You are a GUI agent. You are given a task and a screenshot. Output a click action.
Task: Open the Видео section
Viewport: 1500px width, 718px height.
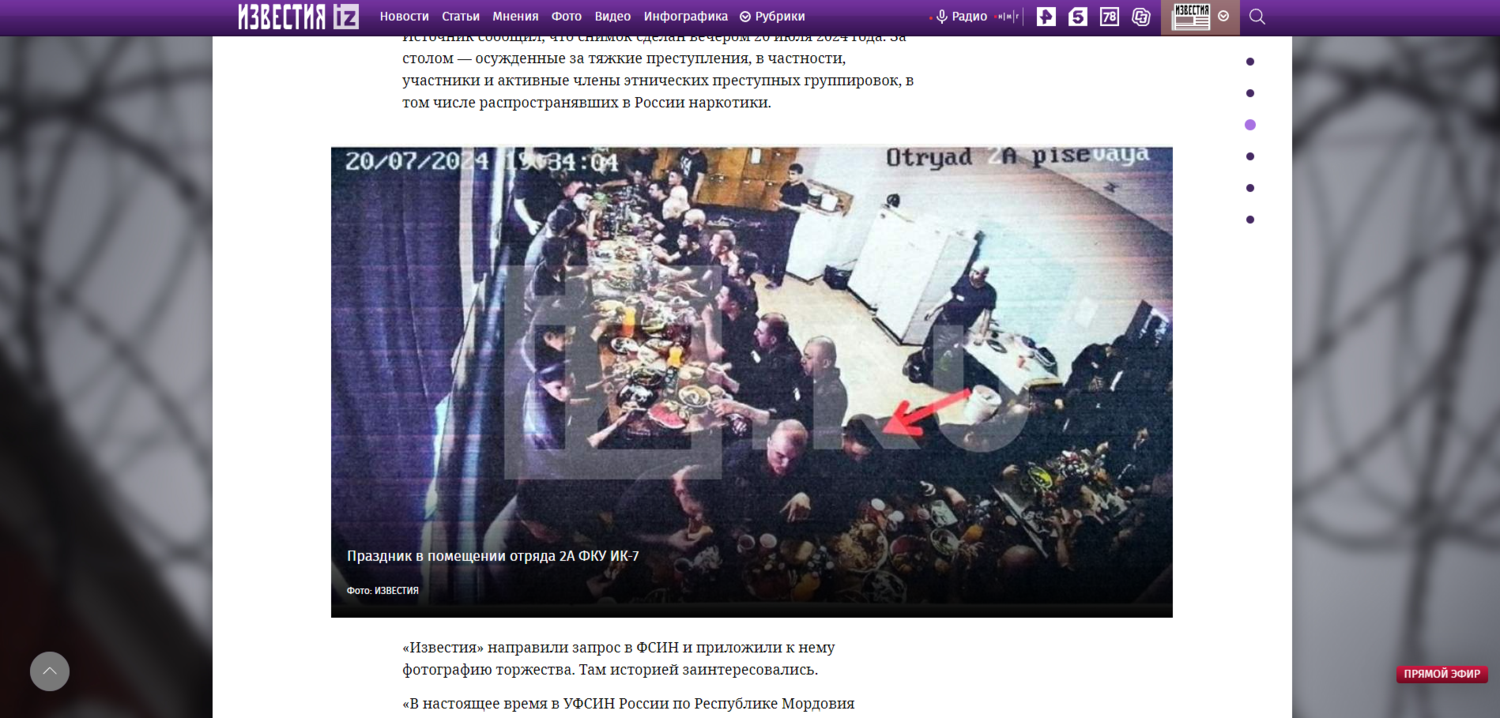coord(612,17)
